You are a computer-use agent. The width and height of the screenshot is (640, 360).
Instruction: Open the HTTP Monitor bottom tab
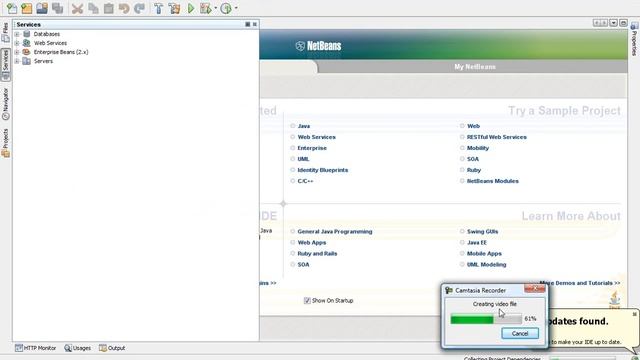(x=36, y=348)
